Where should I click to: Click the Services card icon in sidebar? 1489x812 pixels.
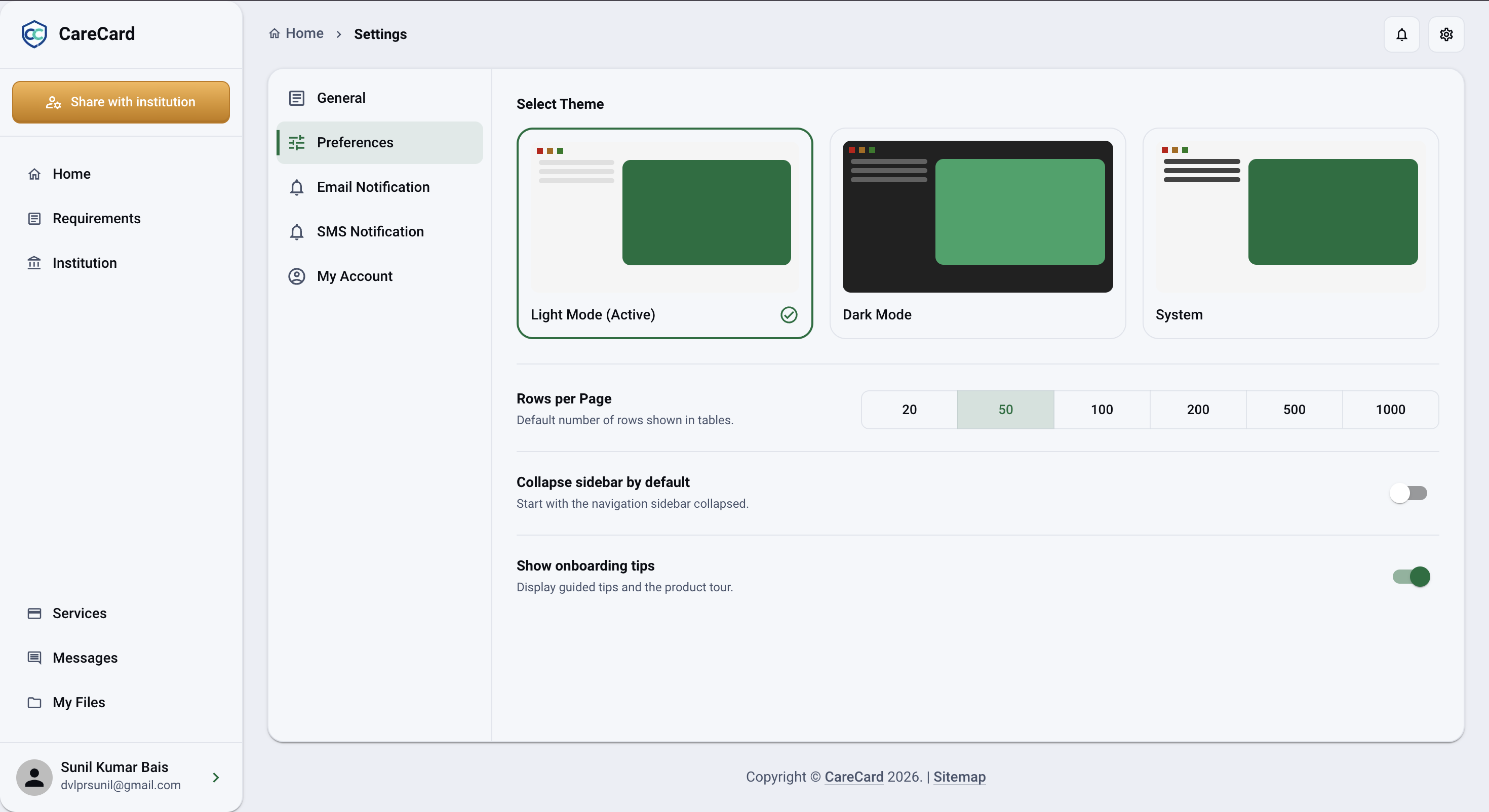[x=34, y=613]
